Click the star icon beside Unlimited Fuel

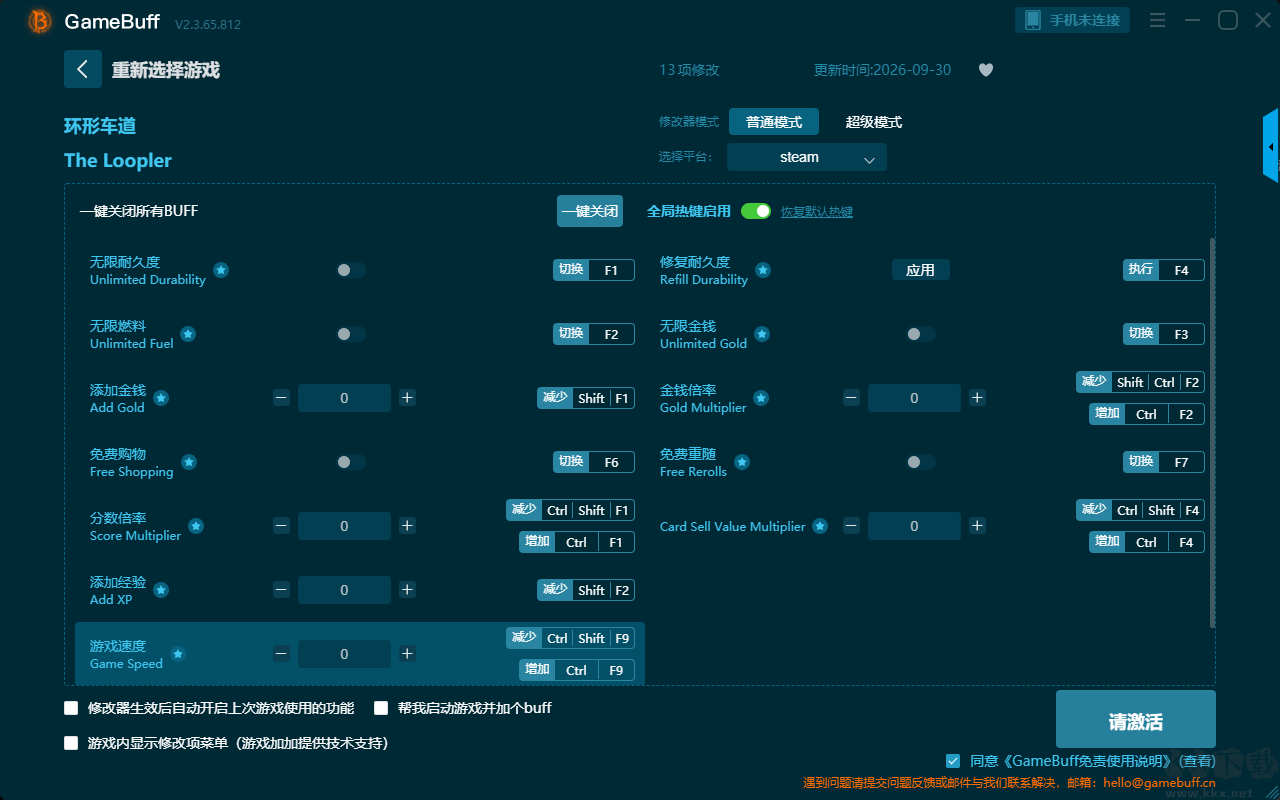click(x=188, y=334)
